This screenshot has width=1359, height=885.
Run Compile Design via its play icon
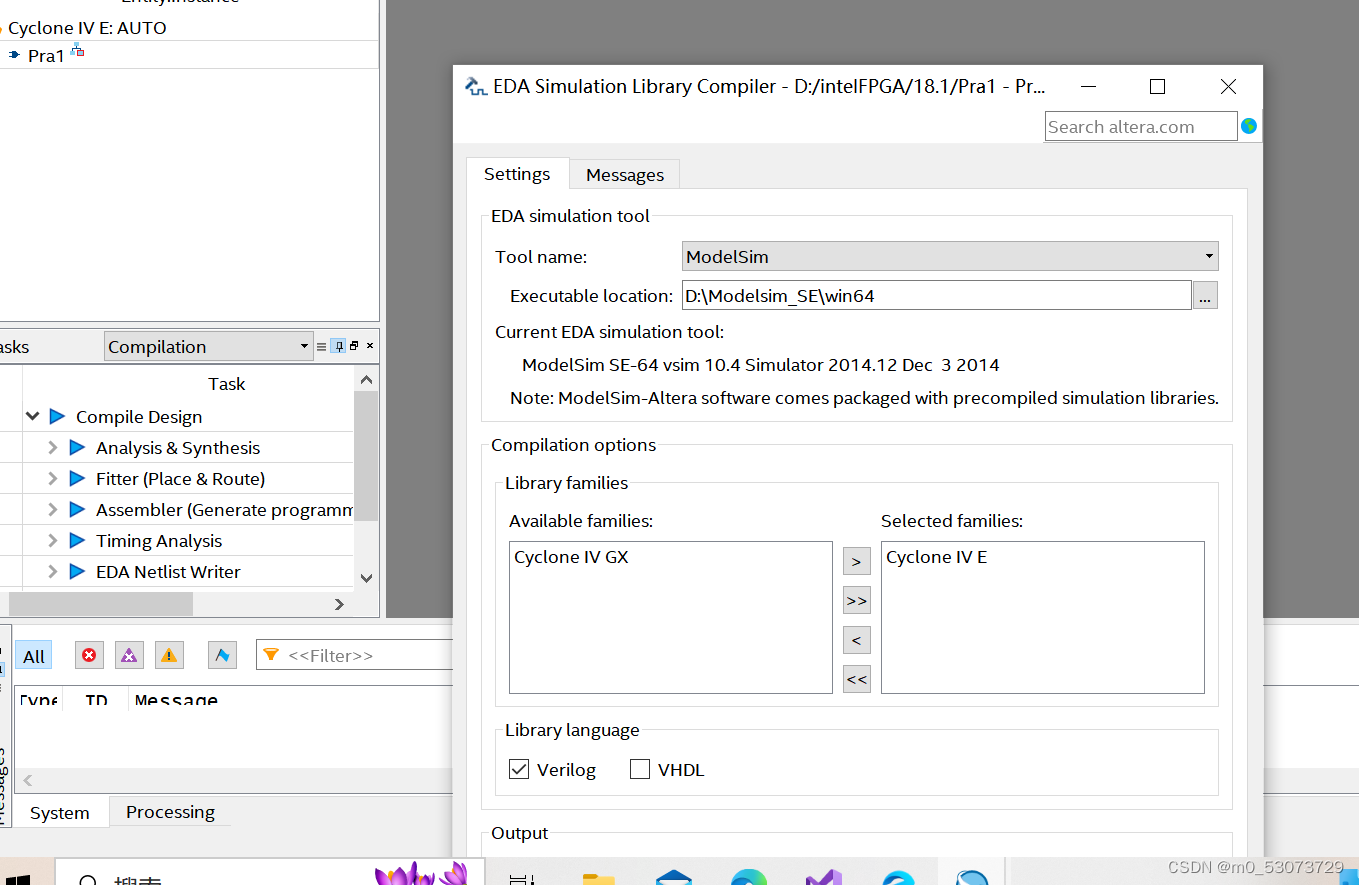(x=57, y=417)
